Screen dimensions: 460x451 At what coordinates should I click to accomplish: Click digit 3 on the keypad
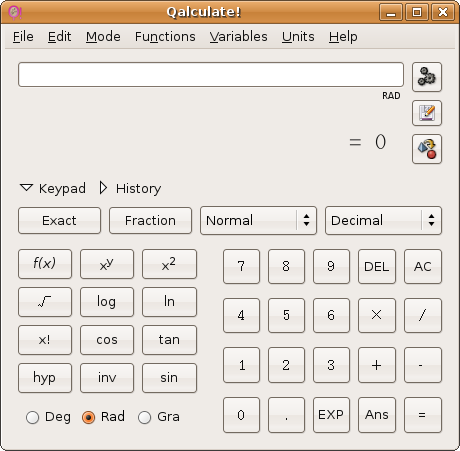coord(331,365)
